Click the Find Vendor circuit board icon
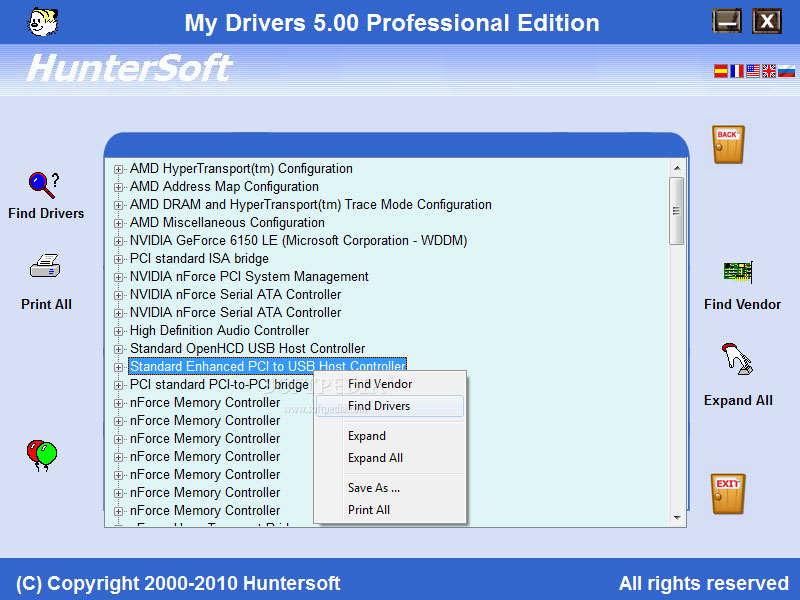 coord(738,272)
